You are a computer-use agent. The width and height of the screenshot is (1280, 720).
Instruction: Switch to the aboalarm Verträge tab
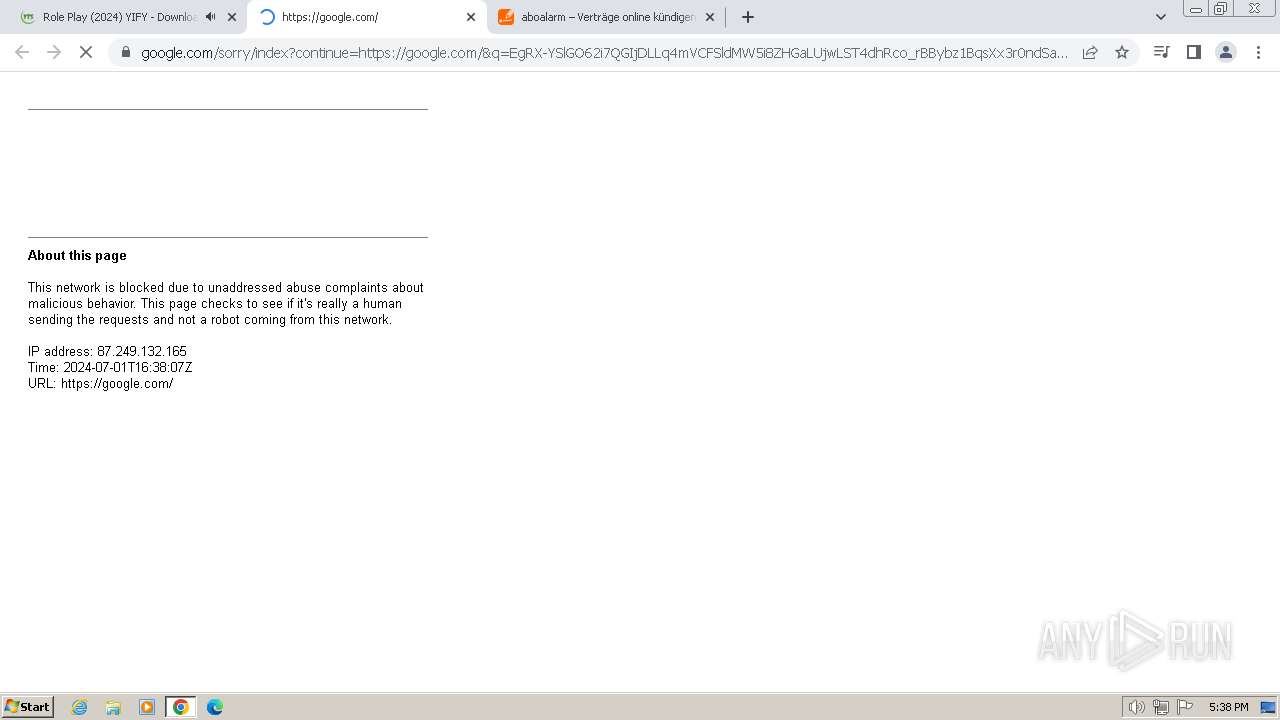tap(606, 17)
